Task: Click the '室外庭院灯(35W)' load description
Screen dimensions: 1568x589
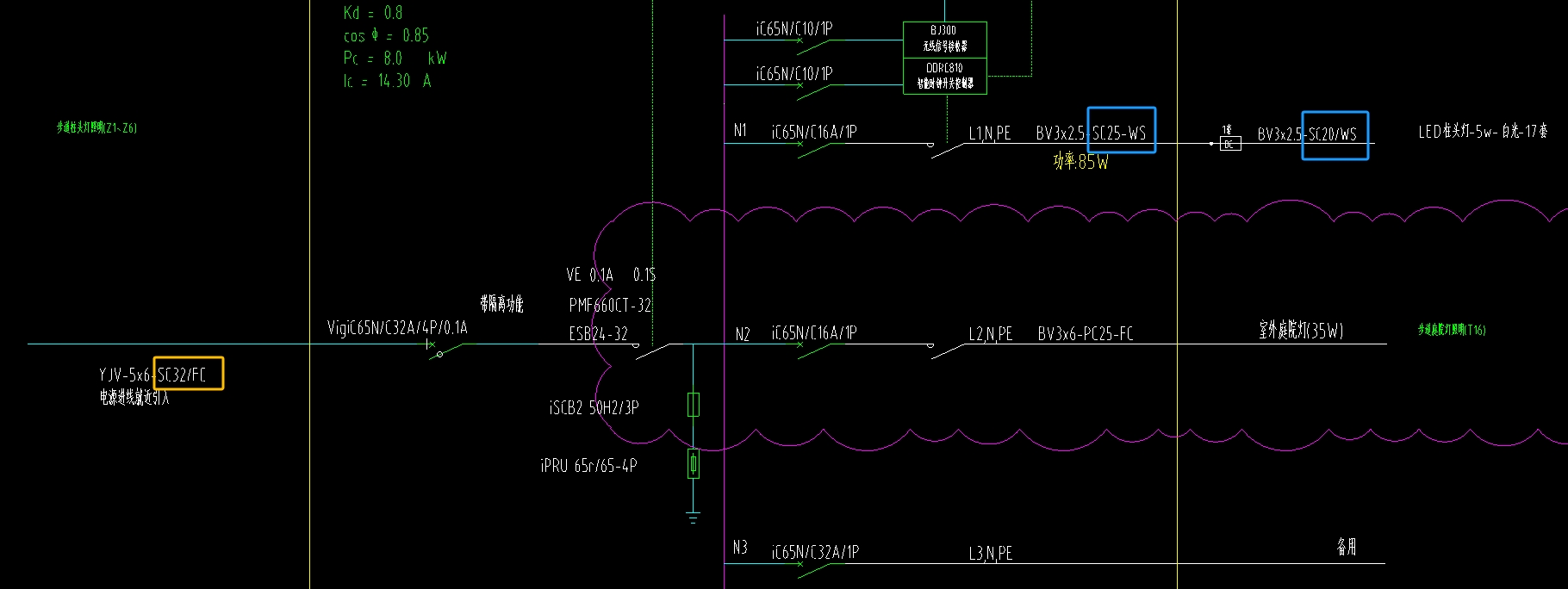Action: tap(1301, 330)
